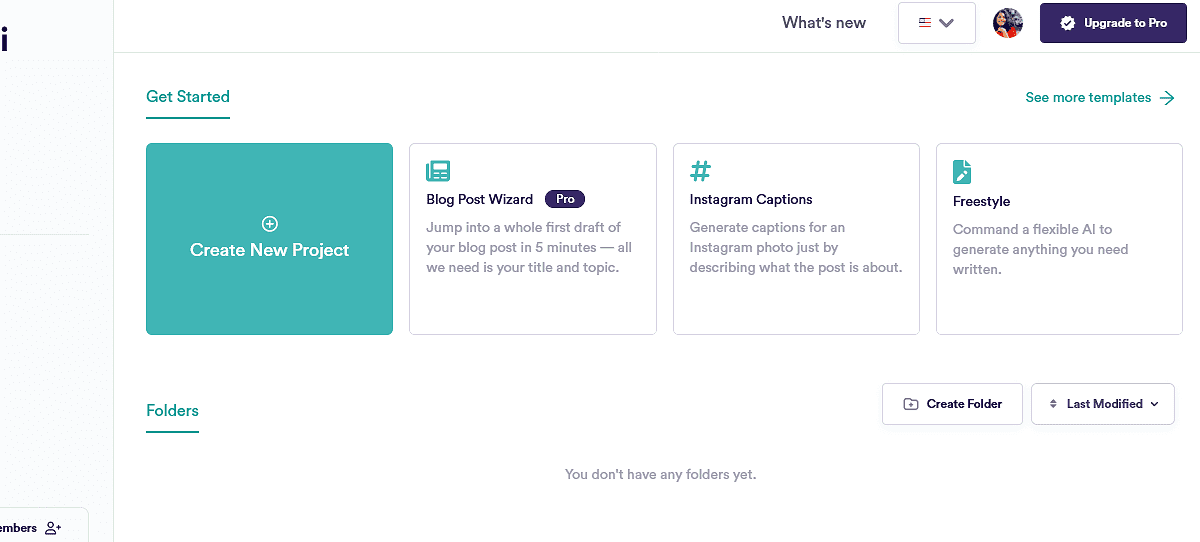Open the See more templates link
This screenshot has width=1200, height=542.
tap(1088, 98)
